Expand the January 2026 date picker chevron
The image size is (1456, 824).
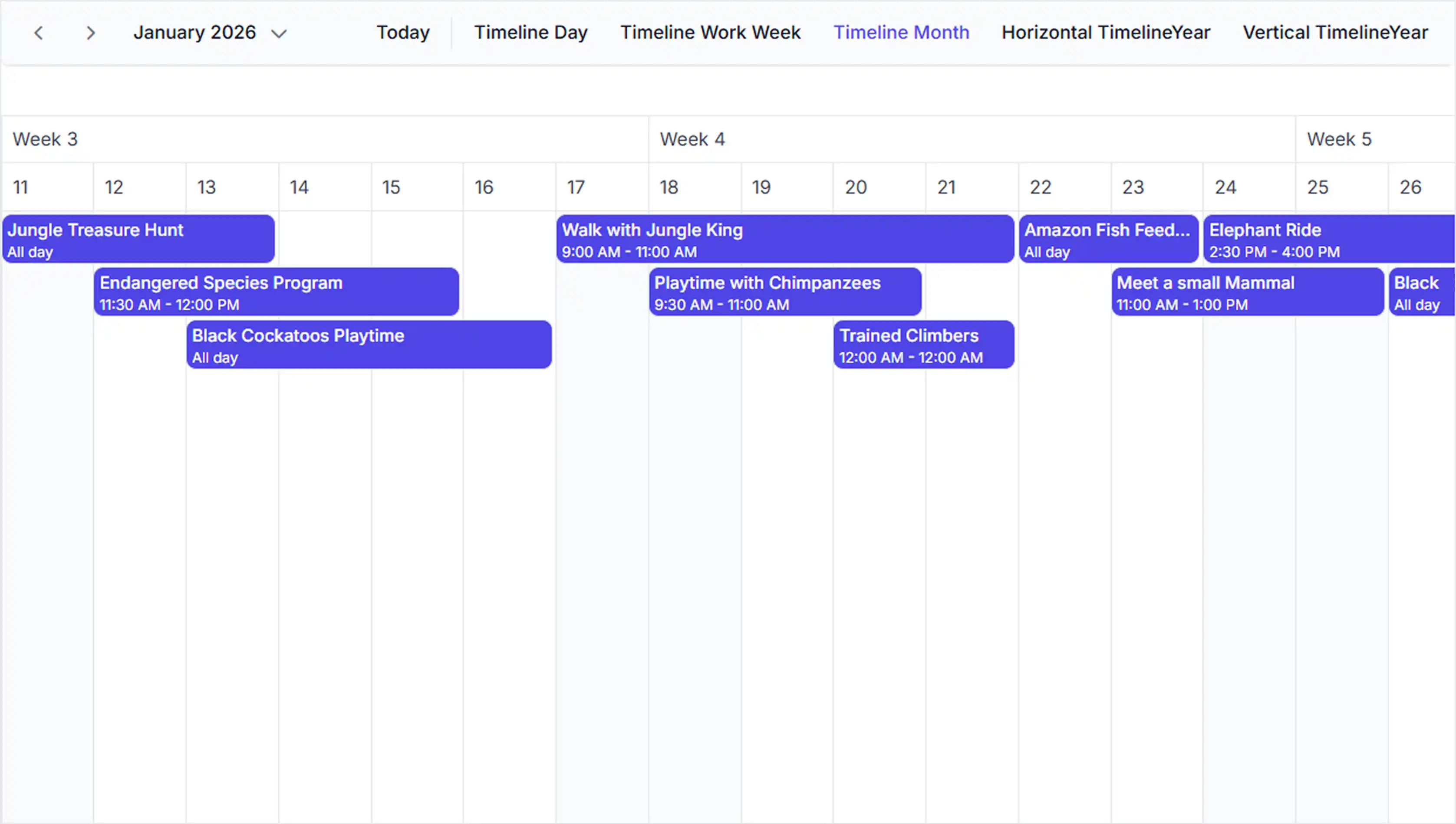[279, 34]
